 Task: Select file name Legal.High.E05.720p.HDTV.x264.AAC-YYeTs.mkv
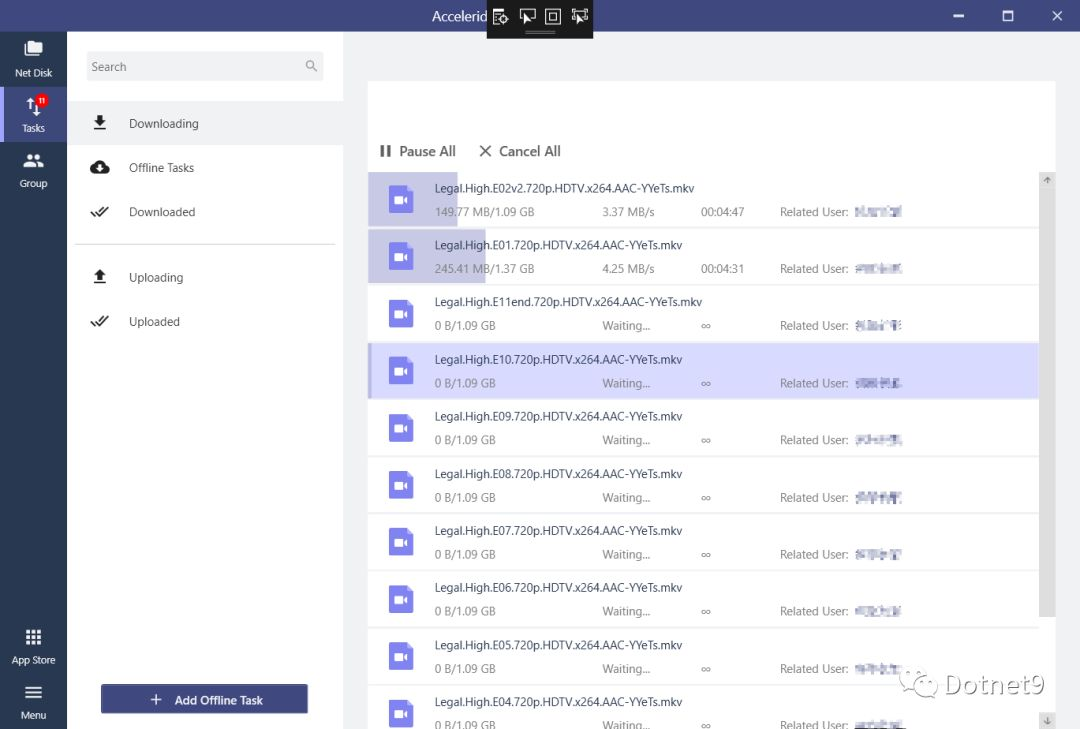[x=558, y=645]
